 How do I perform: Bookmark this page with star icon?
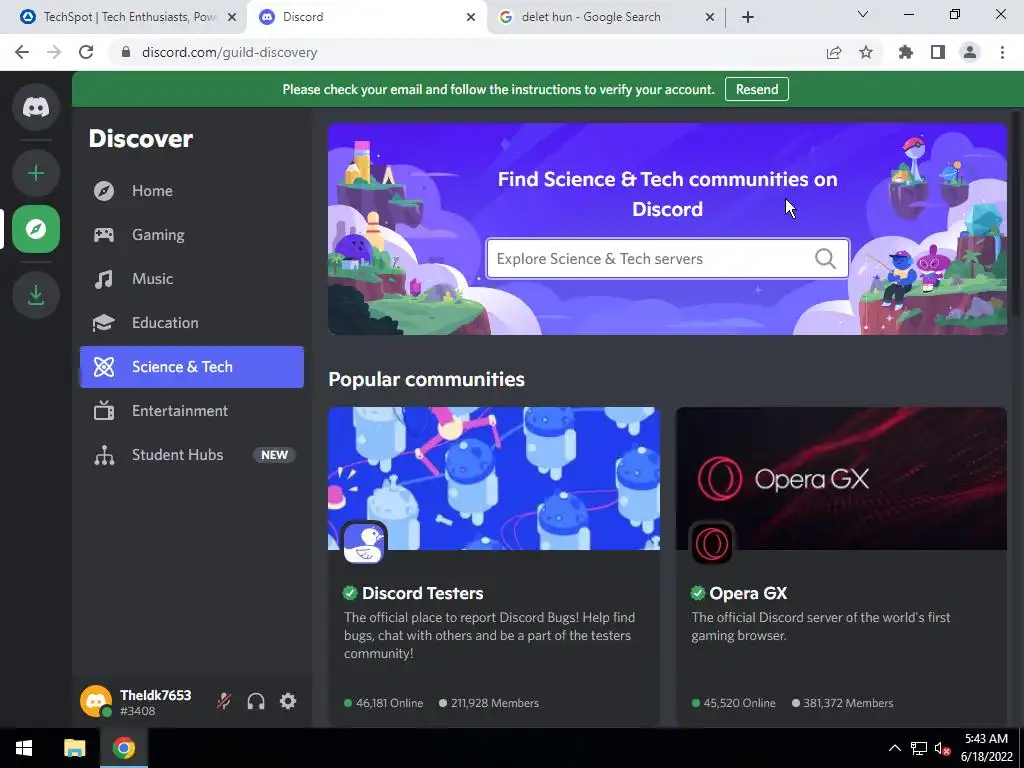pyautogui.click(x=866, y=52)
